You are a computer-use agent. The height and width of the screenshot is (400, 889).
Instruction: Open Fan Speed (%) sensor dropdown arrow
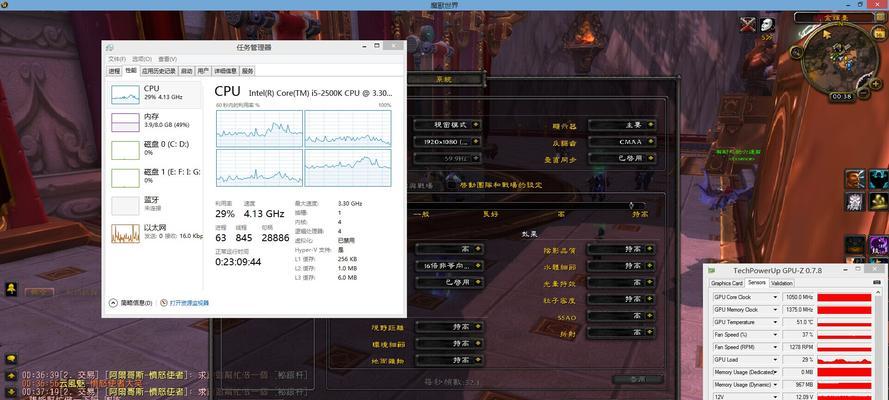point(775,335)
